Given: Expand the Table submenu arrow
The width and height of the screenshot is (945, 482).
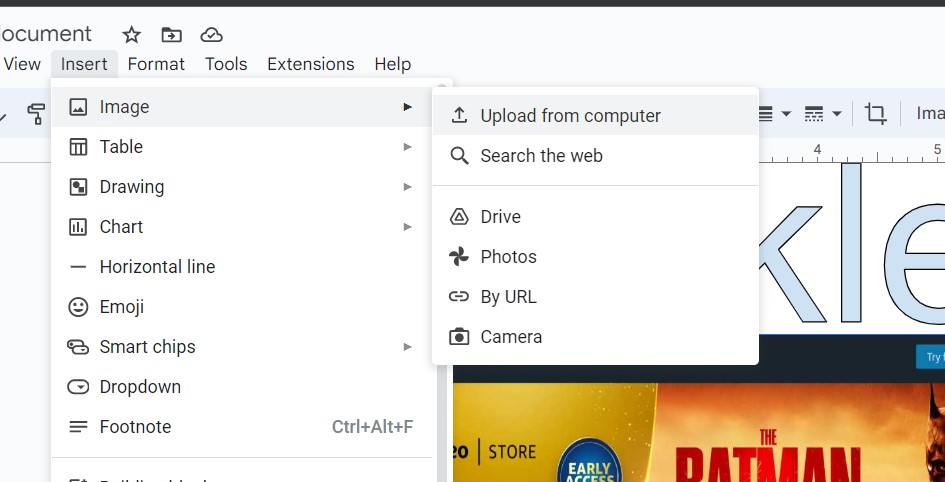Looking at the screenshot, I should pos(407,147).
